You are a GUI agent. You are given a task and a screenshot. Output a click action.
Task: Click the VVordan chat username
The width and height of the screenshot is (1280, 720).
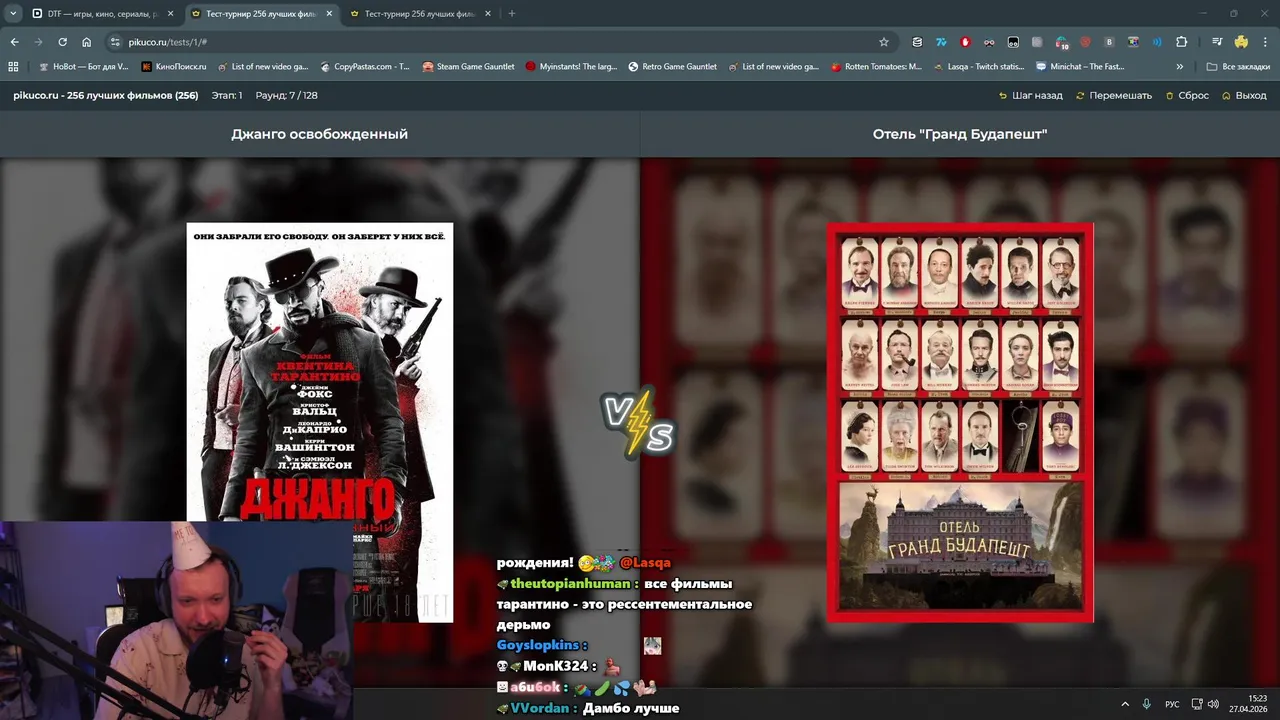pyautogui.click(x=542, y=708)
